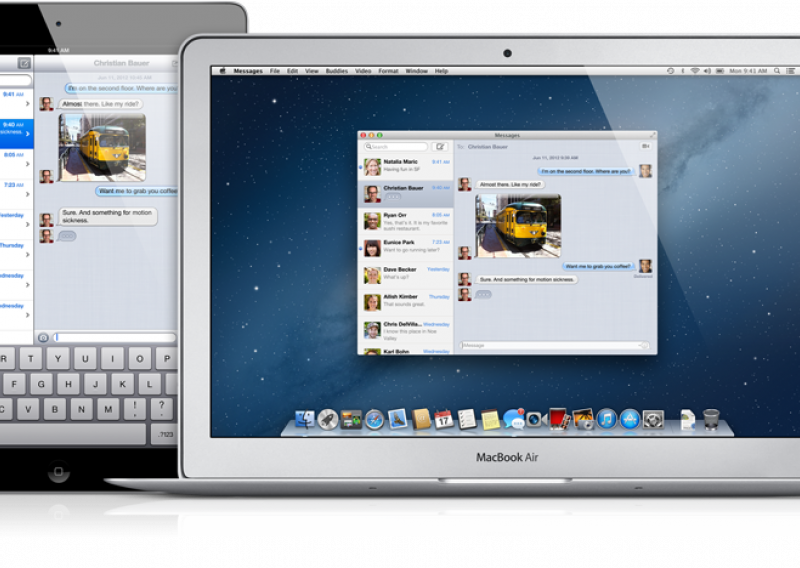800x568 pixels.
Task: Open the Messages menu in menu bar
Action: point(248,71)
